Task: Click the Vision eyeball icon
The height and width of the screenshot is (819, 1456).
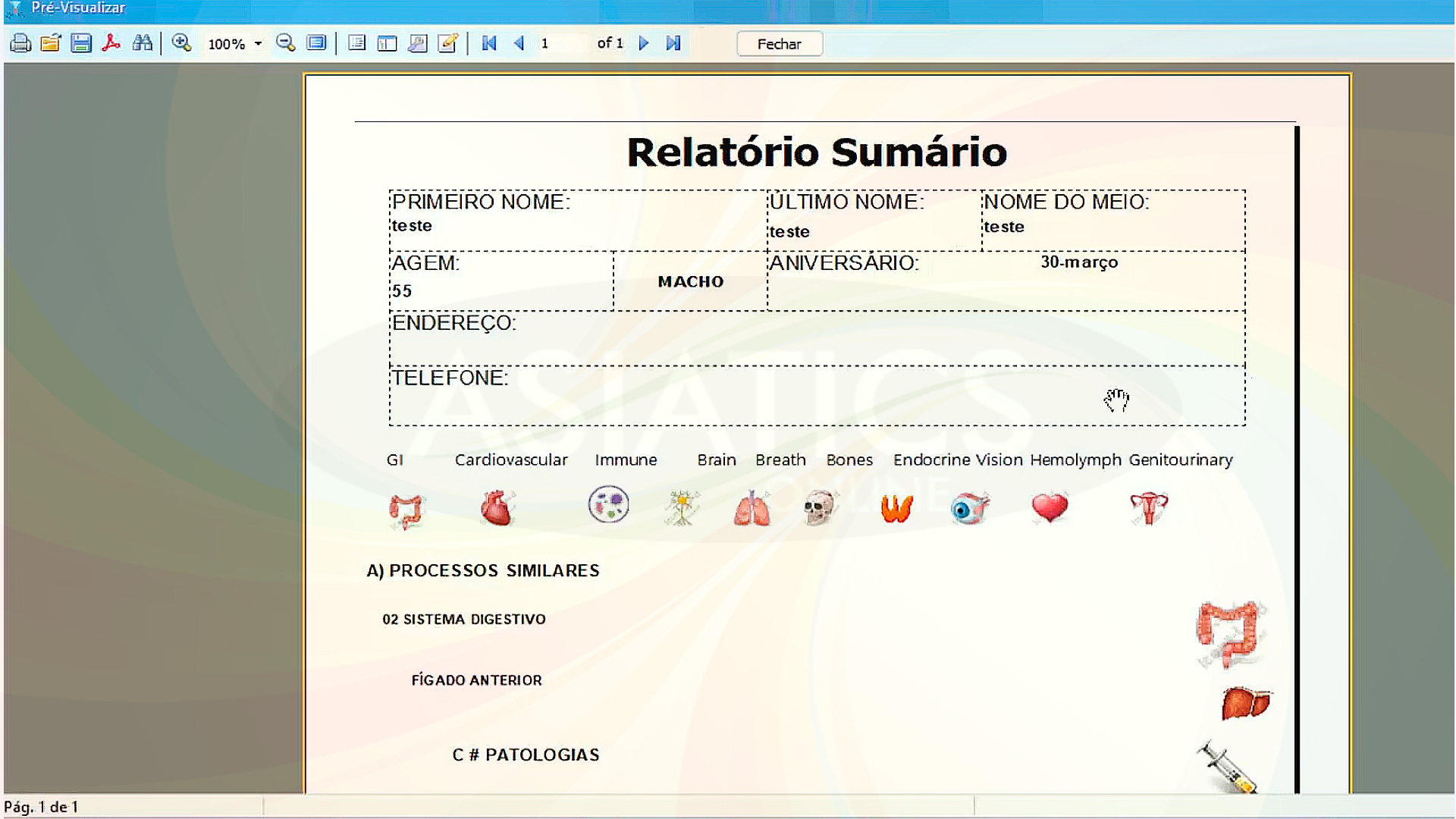Action: coord(970,509)
